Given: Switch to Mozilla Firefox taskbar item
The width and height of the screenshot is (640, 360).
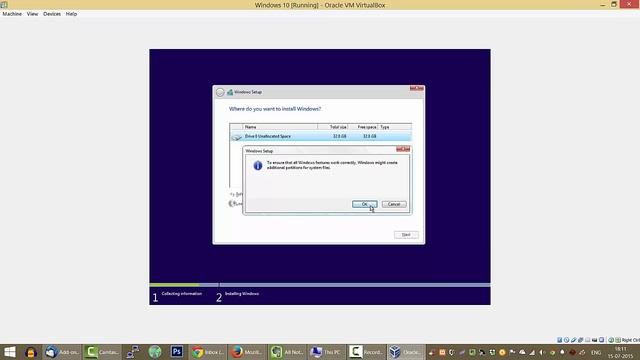Looking at the screenshot, I should (248, 352).
